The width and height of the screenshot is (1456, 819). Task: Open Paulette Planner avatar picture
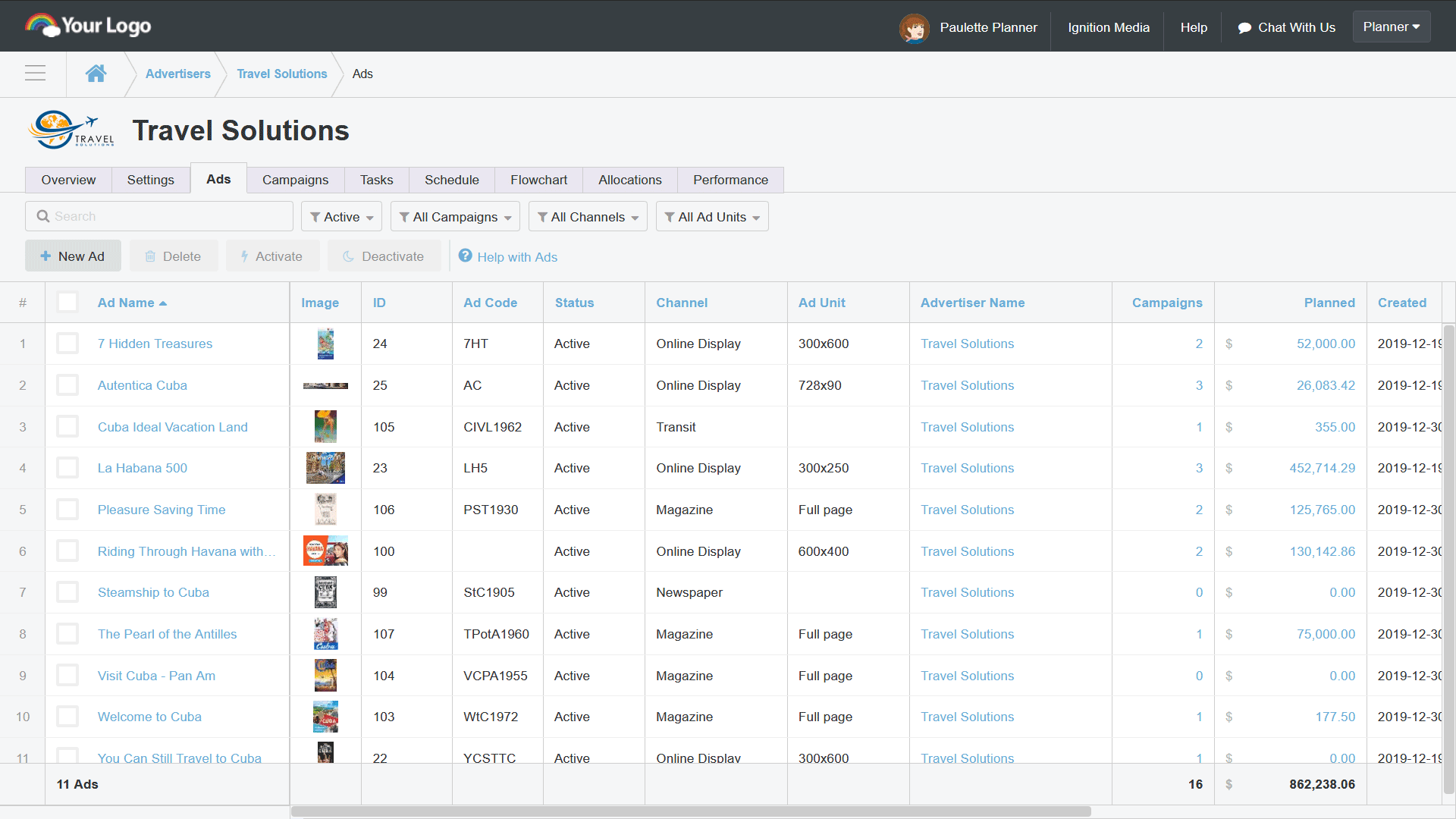pyautogui.click(x=914, y=28)
